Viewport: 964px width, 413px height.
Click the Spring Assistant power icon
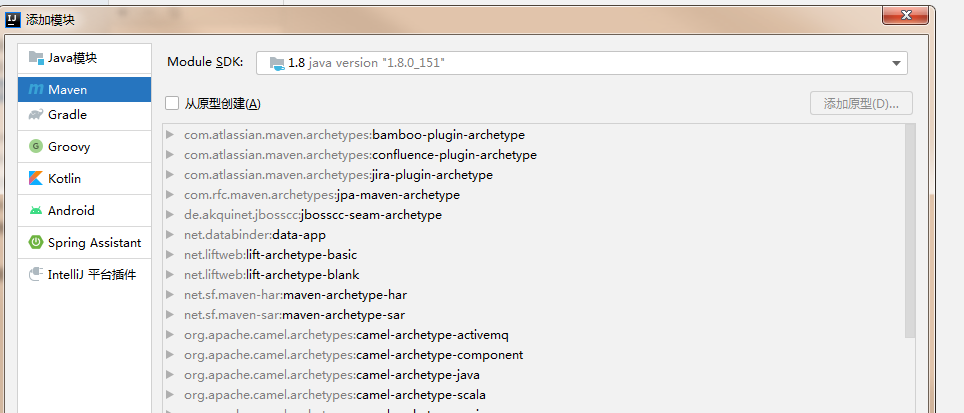point(36,243)
